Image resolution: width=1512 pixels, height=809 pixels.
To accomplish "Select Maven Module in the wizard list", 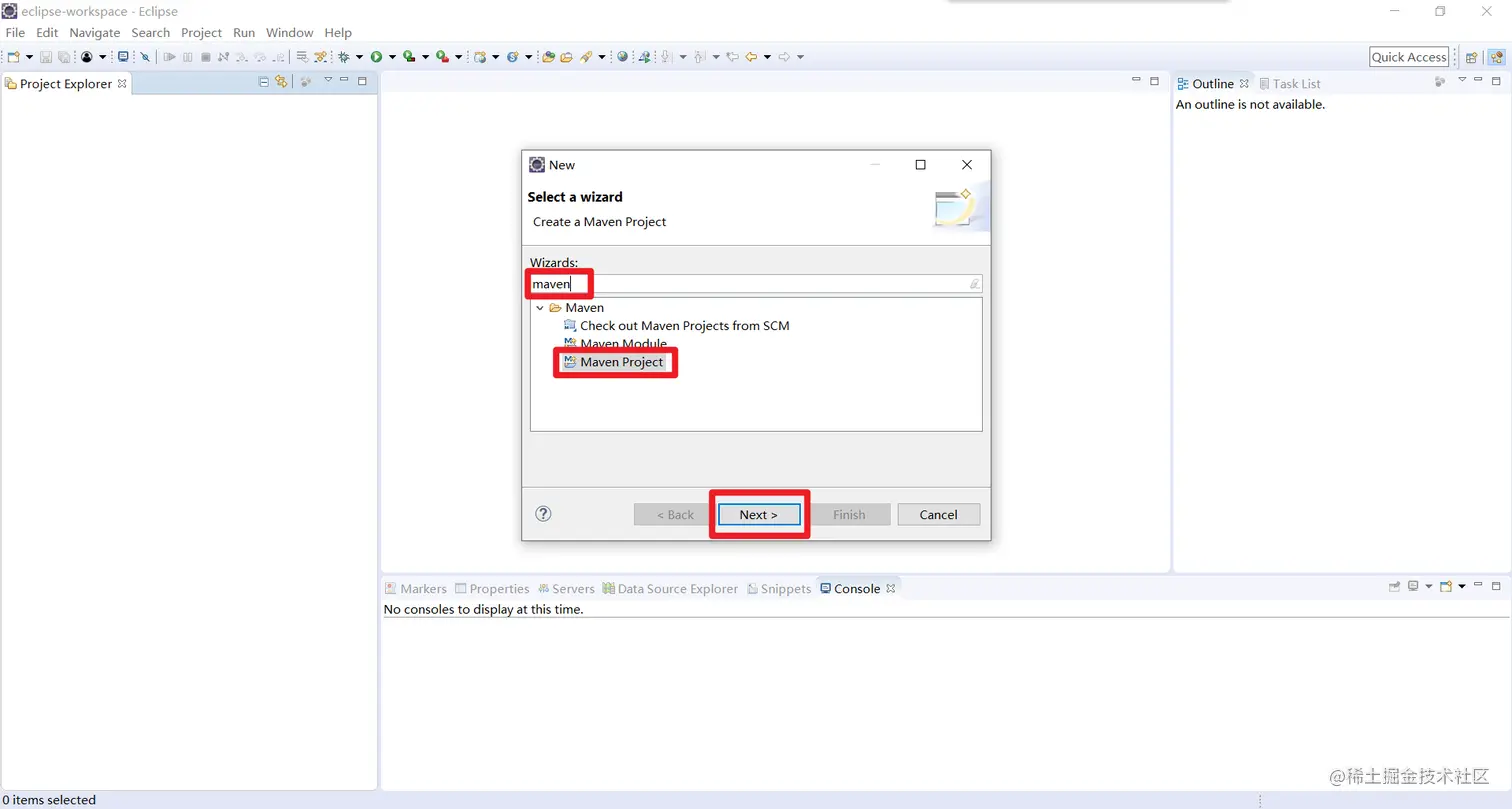I will pos(616,344).
